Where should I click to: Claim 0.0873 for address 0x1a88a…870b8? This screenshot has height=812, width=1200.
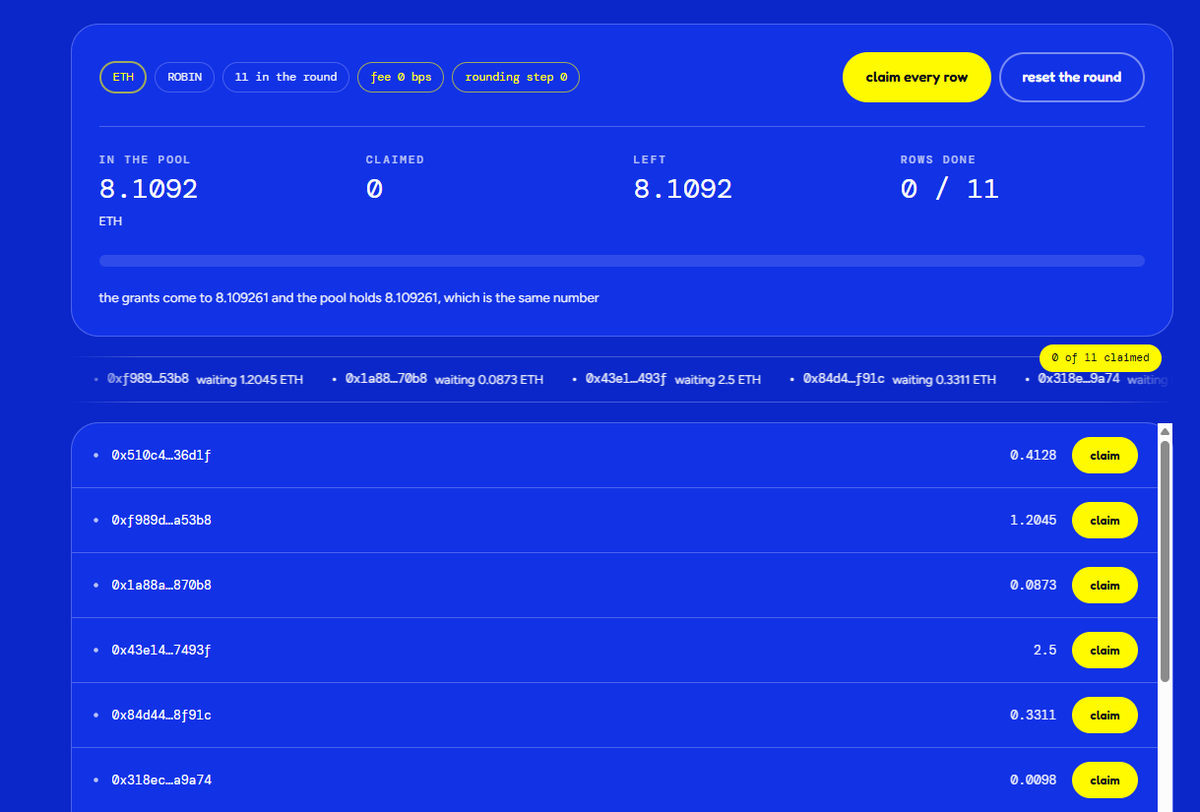[1105, 585]
